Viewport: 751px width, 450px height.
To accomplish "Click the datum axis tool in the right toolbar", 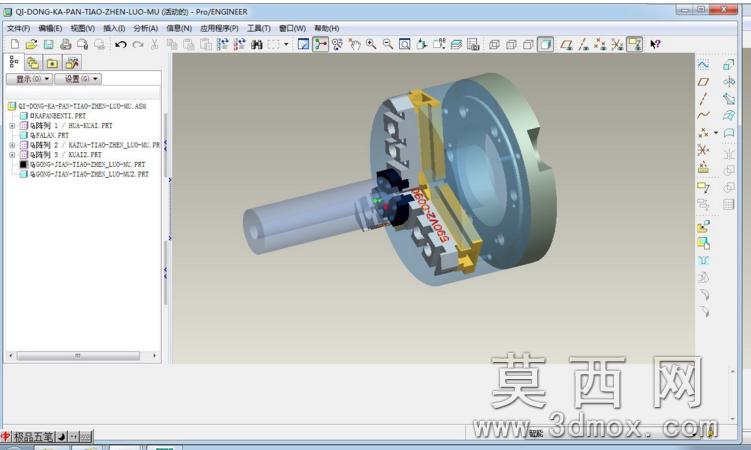I will [703, 99].
